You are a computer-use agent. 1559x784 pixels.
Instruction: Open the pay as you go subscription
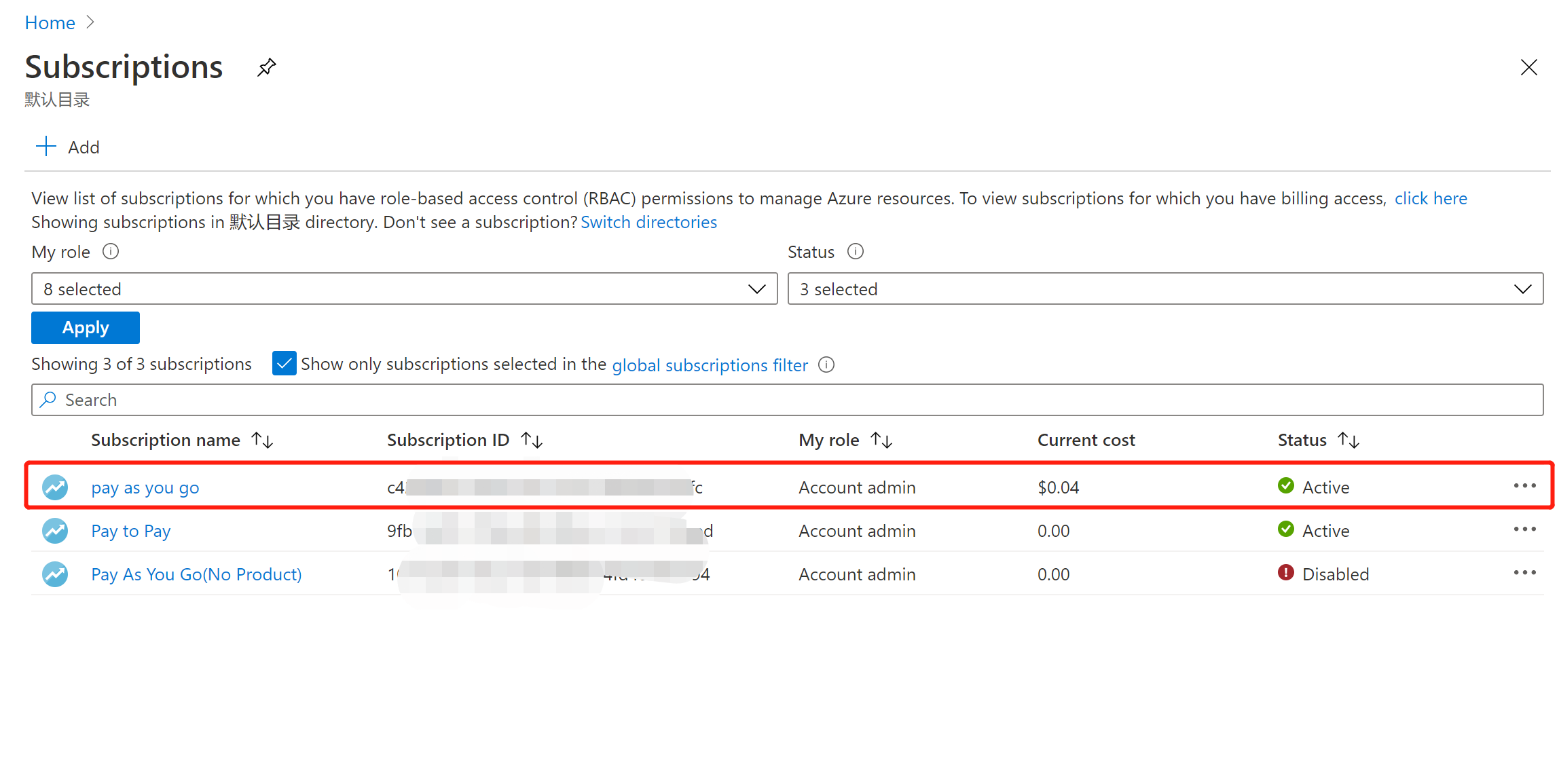pos(145,488)
